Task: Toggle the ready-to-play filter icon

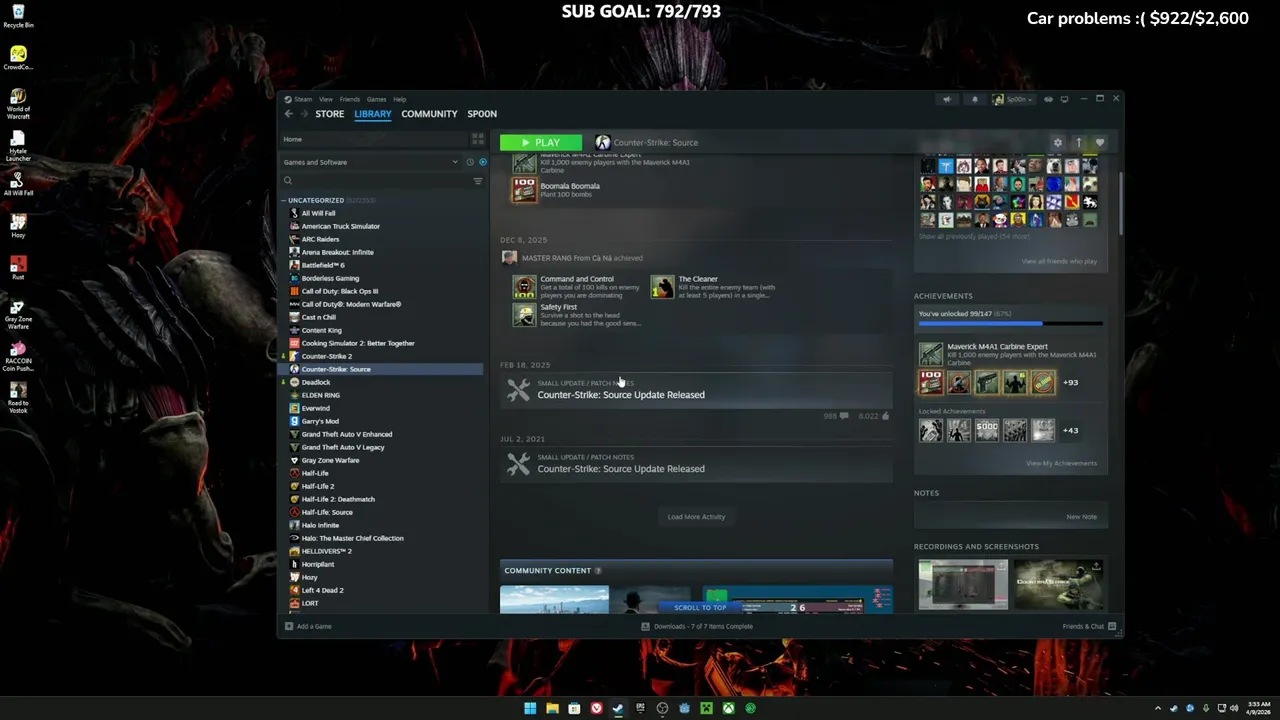Action: pyautogui.click(x=482, y=162)
